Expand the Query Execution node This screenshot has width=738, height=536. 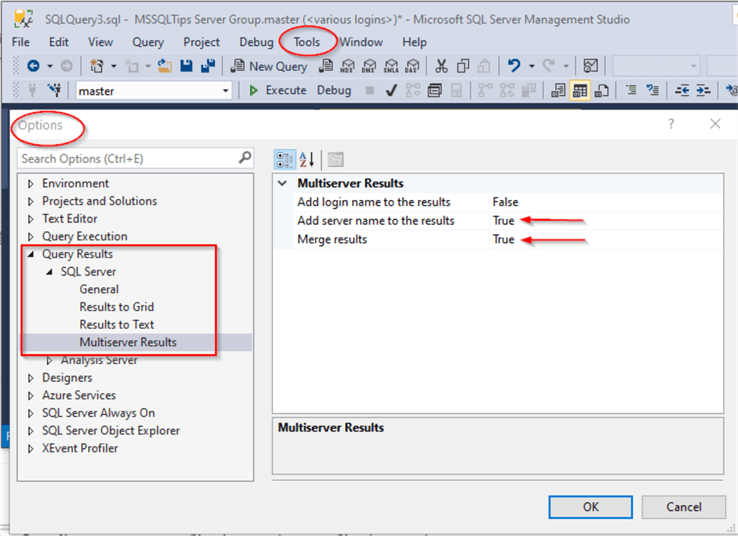click(x=31, y=237)
